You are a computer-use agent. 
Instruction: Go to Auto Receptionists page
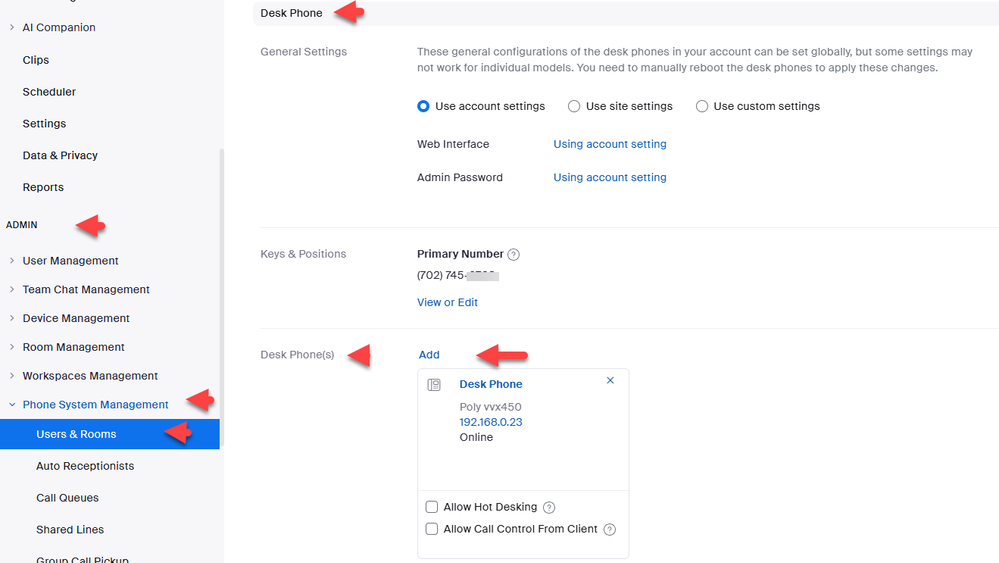85,466
